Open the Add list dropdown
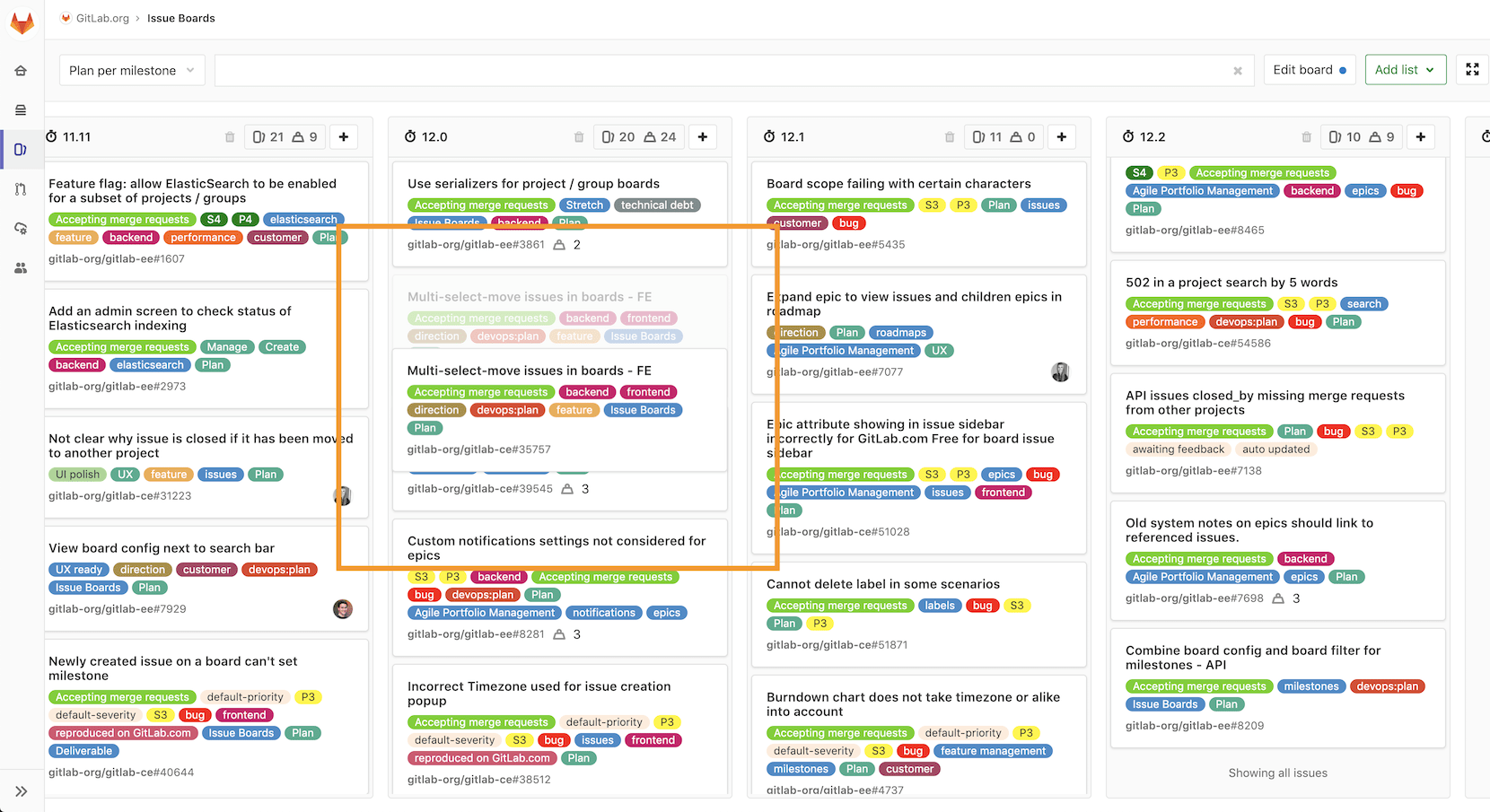This screenshot has width=1490, height=812. (1406, 69)
